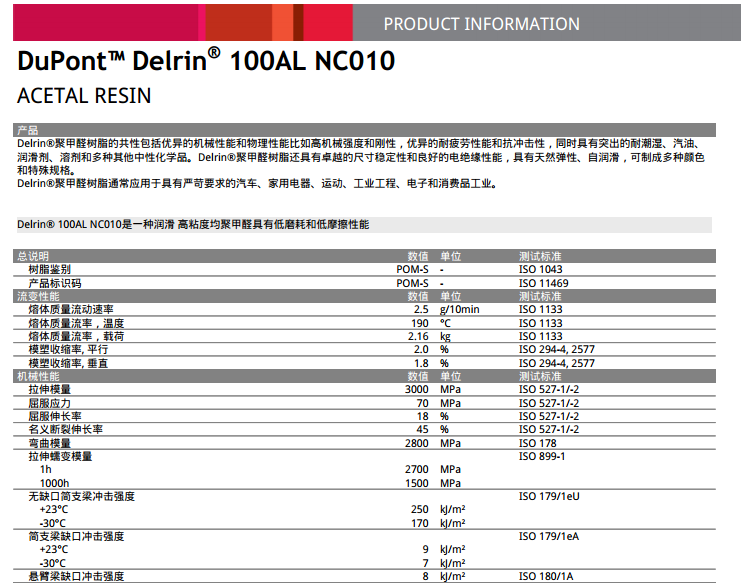Click the ISO 1043 test standard

pyautogui.click(x=541, y=269)
